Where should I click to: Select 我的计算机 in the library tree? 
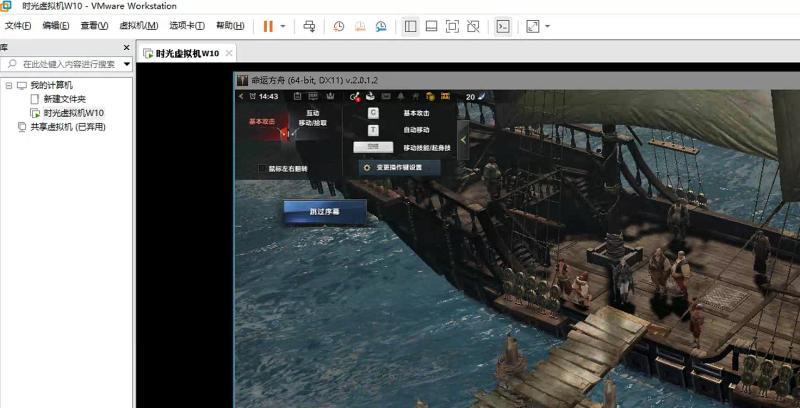(x=52, y=85)
